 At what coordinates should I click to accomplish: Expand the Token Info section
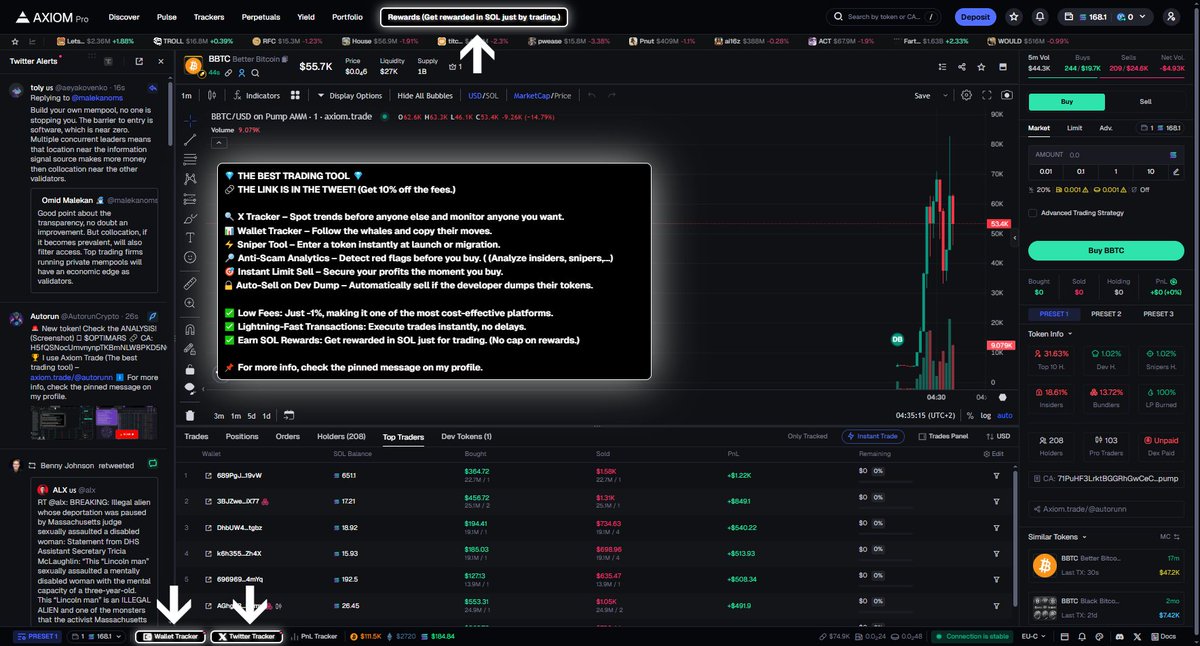(x=1050, y=334)
